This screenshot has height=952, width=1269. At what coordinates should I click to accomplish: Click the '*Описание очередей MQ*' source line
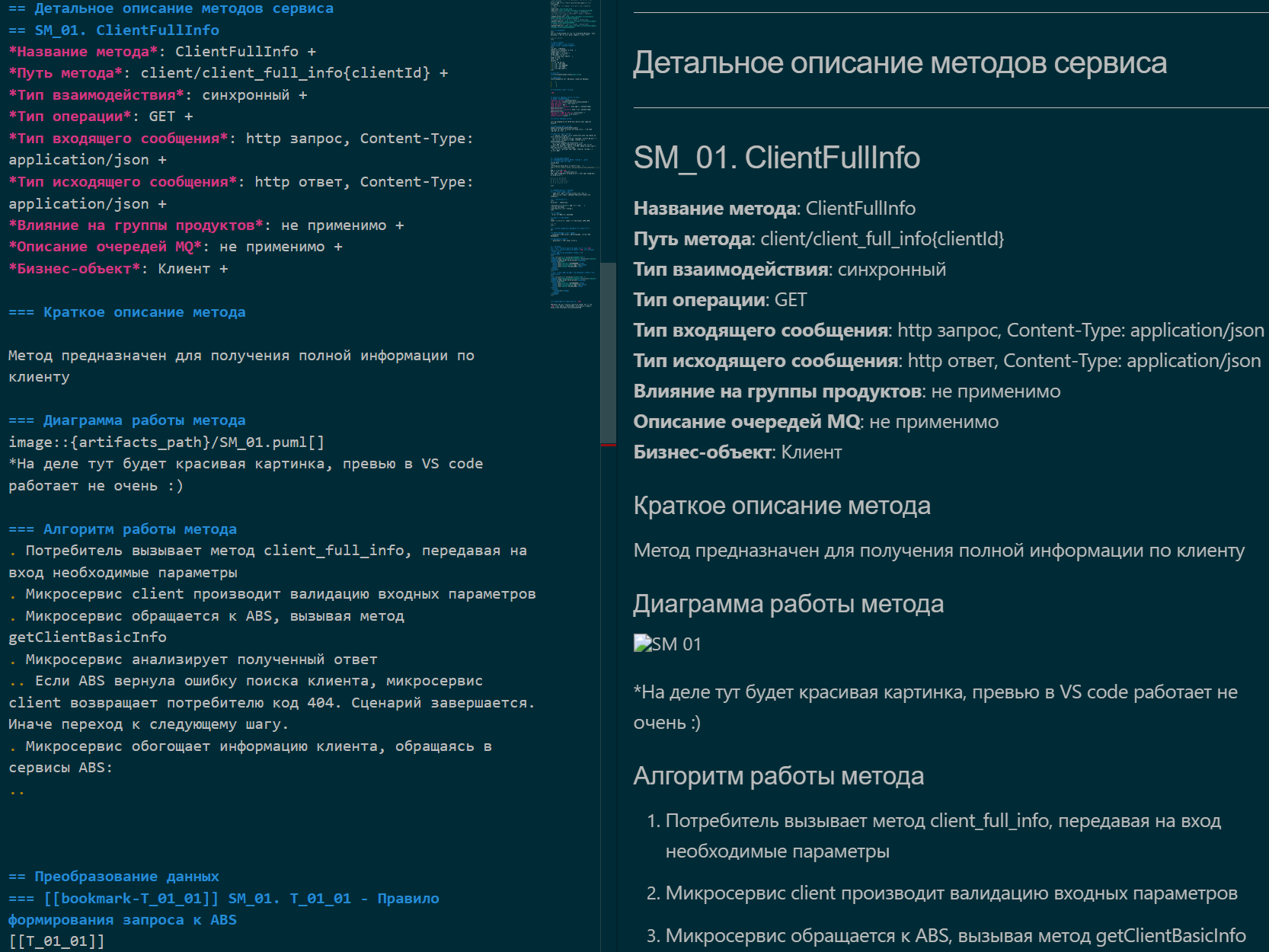(175, 247)
